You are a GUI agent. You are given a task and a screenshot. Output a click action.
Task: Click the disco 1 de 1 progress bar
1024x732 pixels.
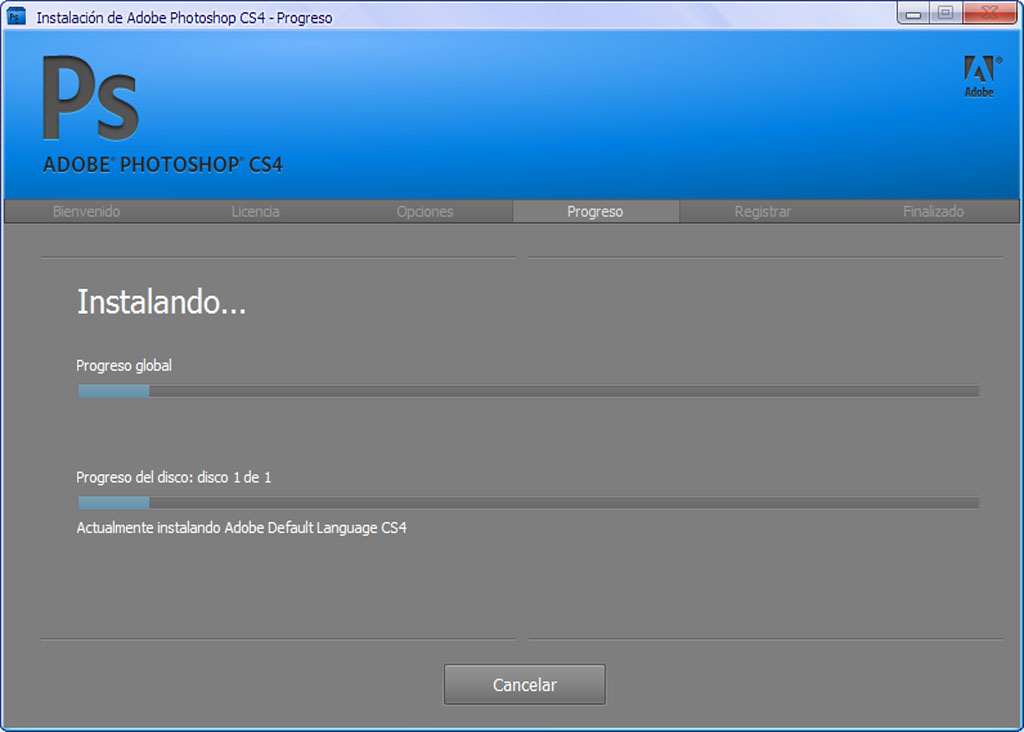pos(528,503)
